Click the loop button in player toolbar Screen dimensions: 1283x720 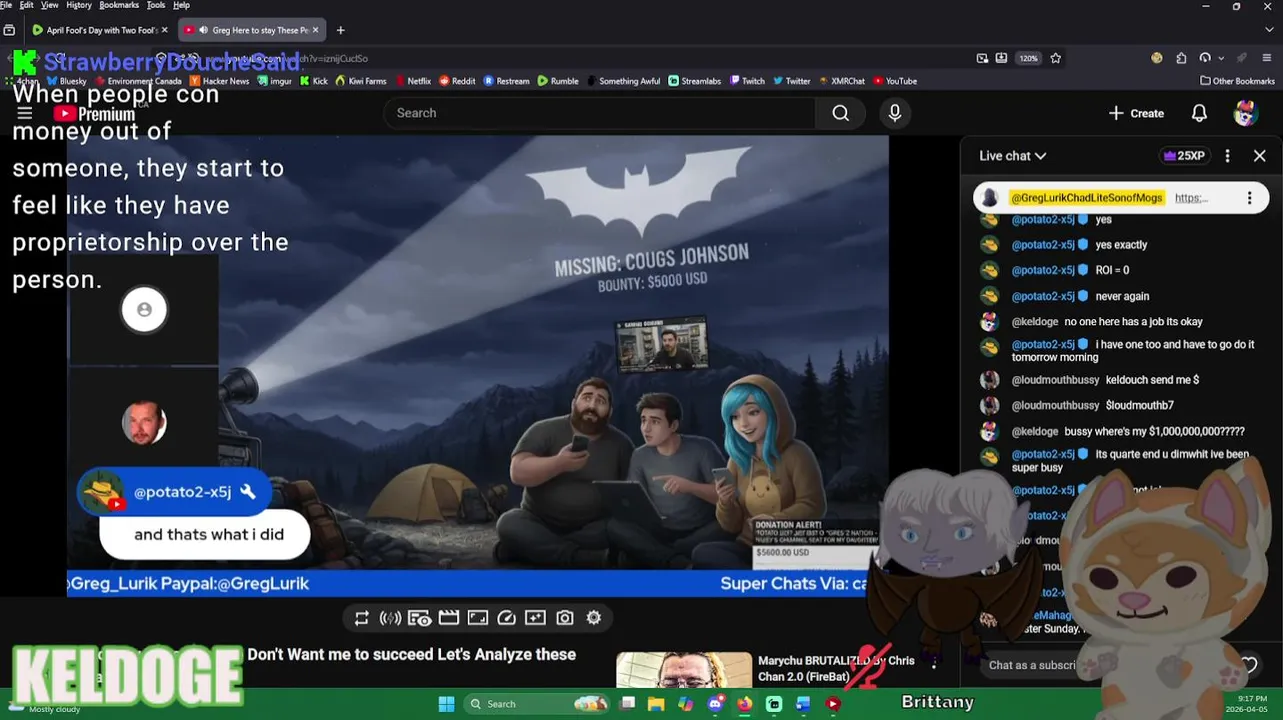[x=362, y=618]
